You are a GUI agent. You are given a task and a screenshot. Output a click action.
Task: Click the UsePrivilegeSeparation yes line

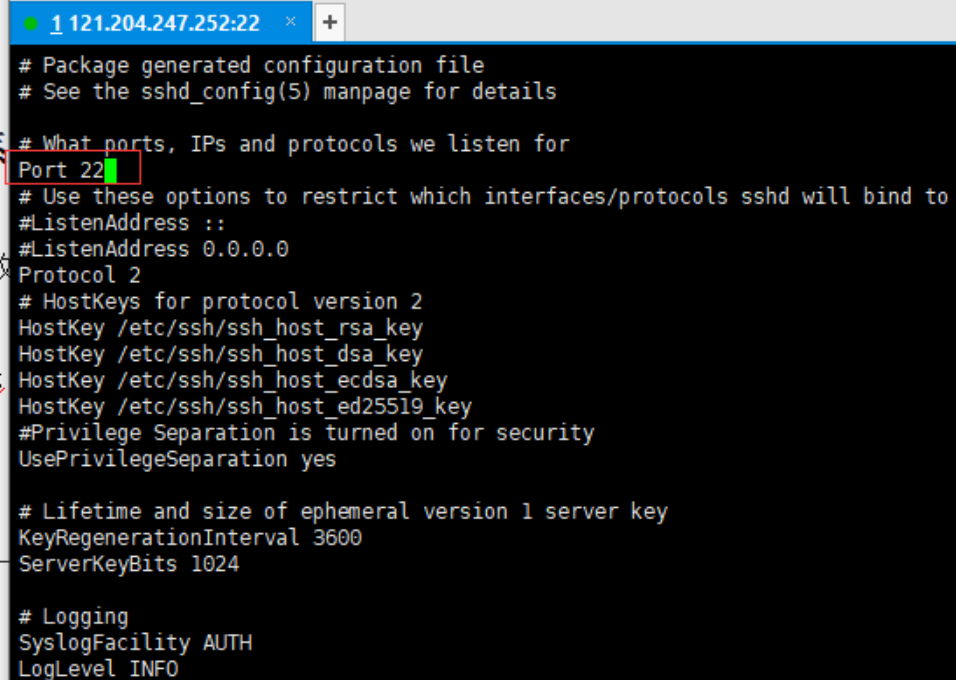click(x=177, y=459)
